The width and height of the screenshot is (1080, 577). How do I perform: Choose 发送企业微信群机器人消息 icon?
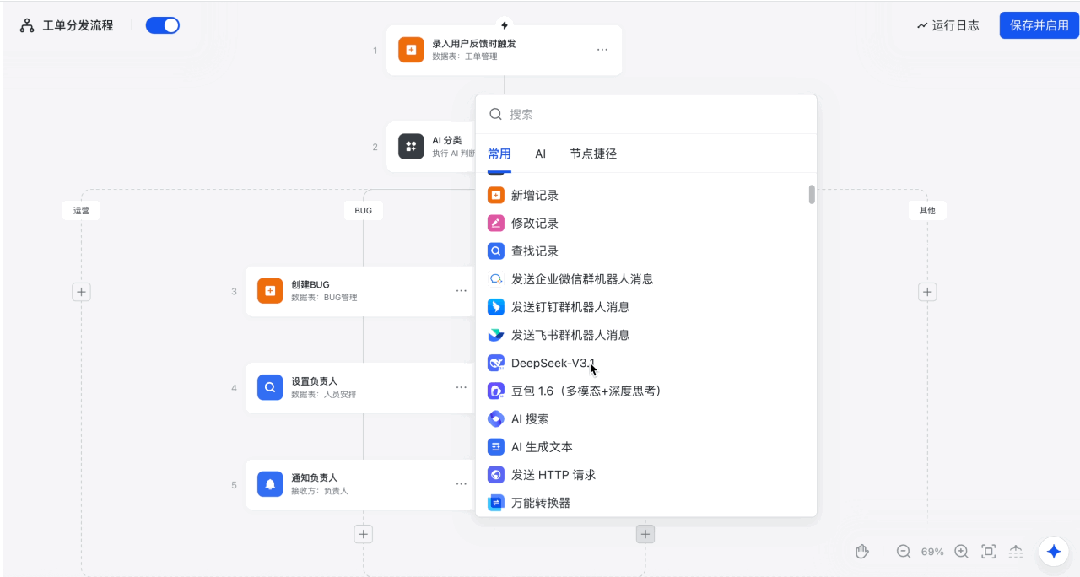pos(496,279)
